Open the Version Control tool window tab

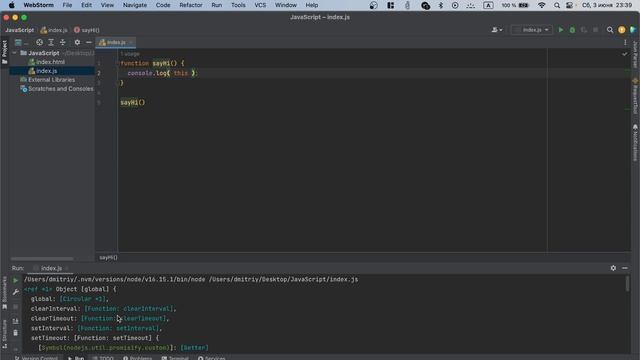pos(36,358)
